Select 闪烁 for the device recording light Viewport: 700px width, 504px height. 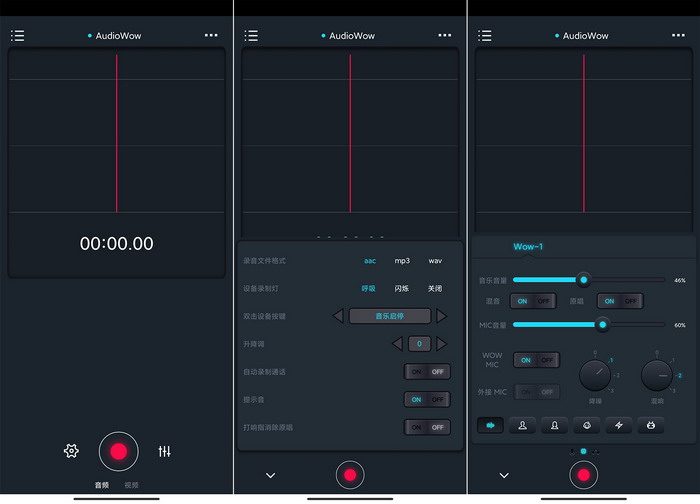pos(402,288)
